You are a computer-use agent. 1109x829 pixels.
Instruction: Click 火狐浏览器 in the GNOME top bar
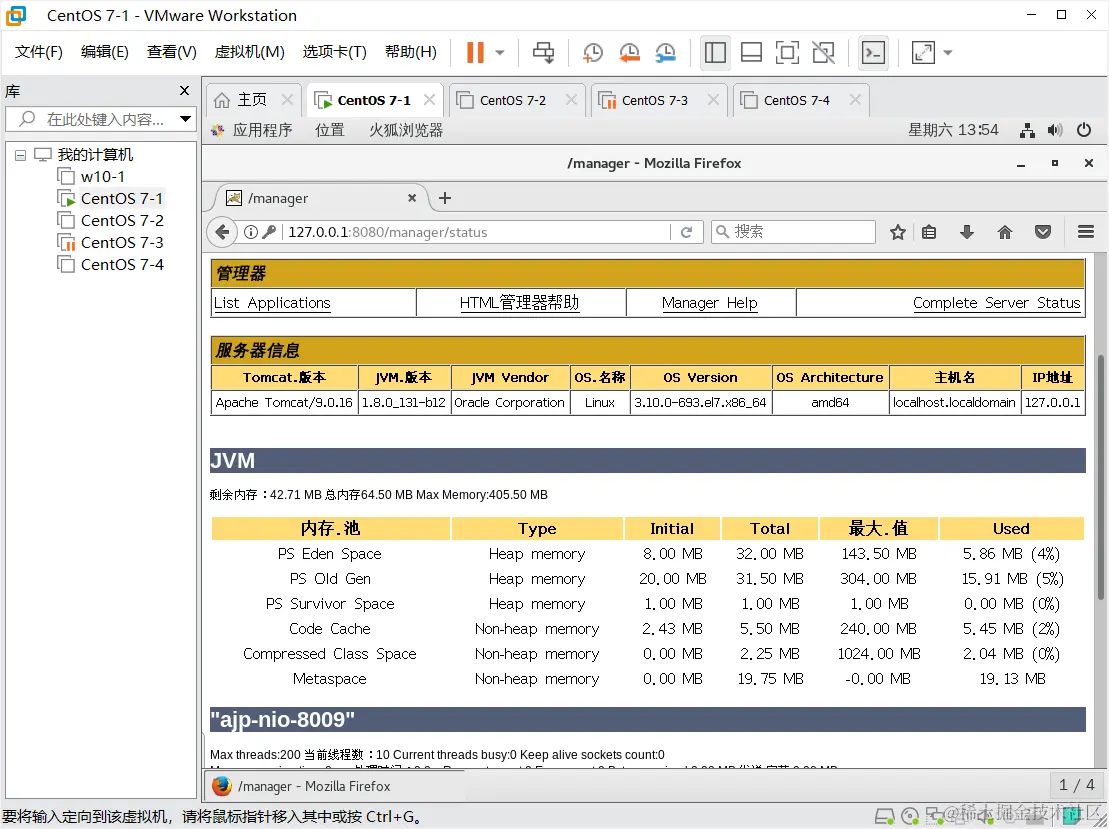pos(406,130)
